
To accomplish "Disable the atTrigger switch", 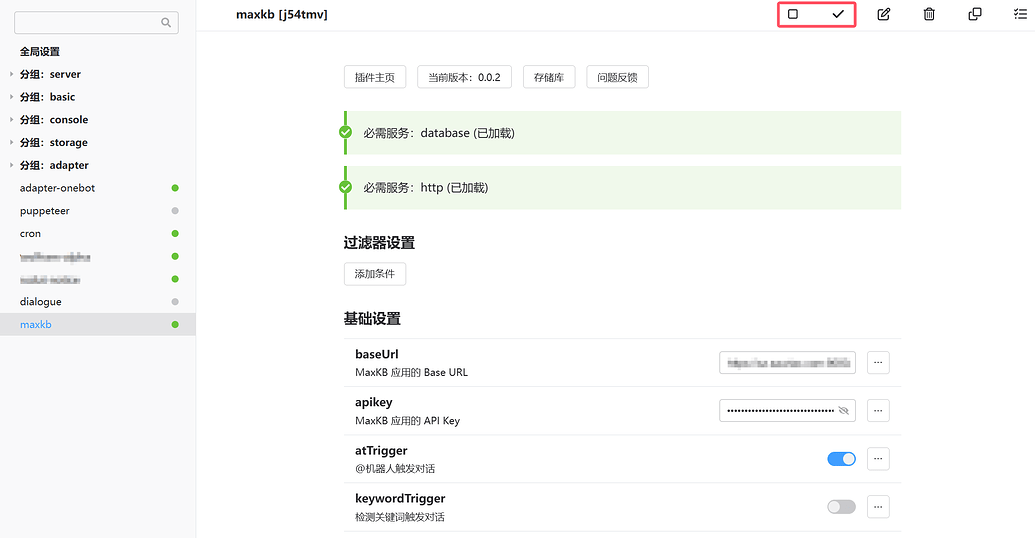I will pyautogui.click(x=842, y=459).
